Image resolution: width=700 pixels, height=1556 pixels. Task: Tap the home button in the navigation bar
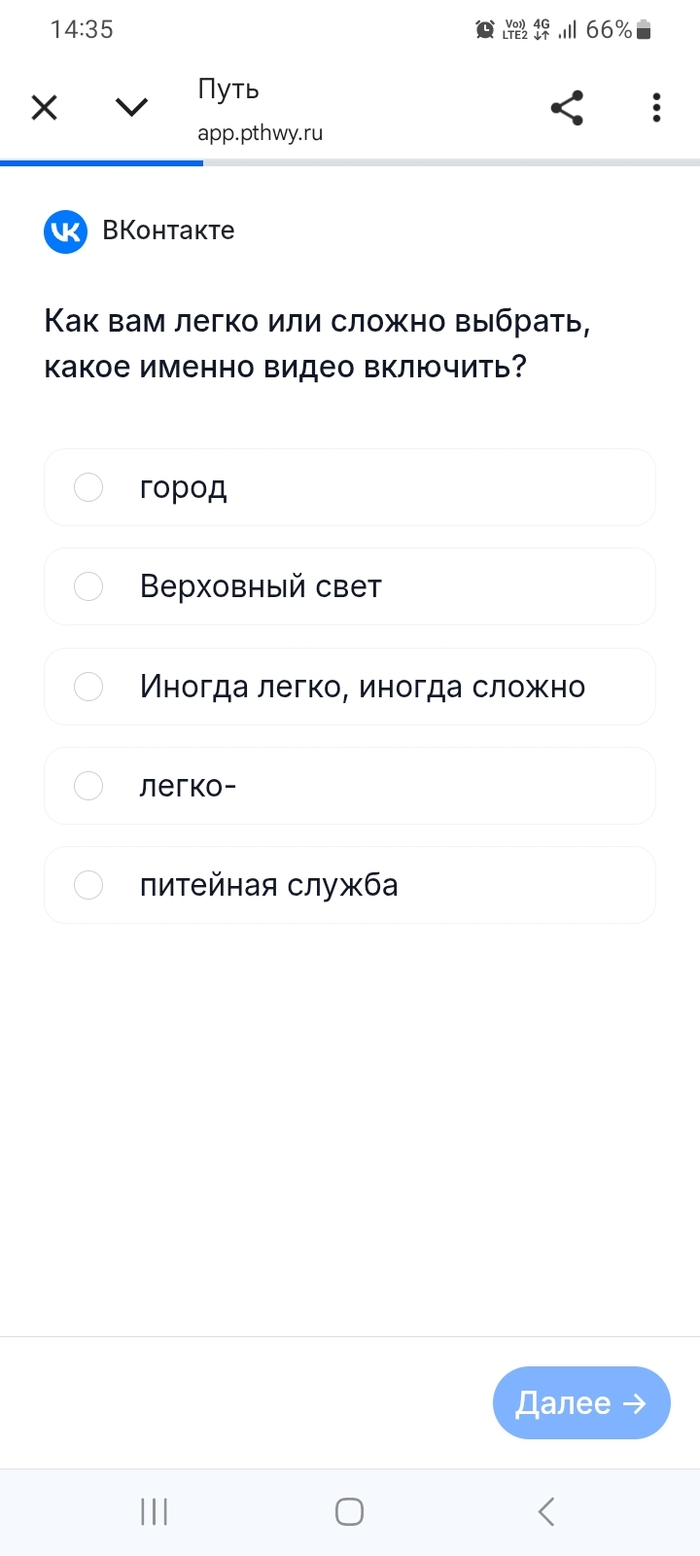click(x=348, y=1512)
